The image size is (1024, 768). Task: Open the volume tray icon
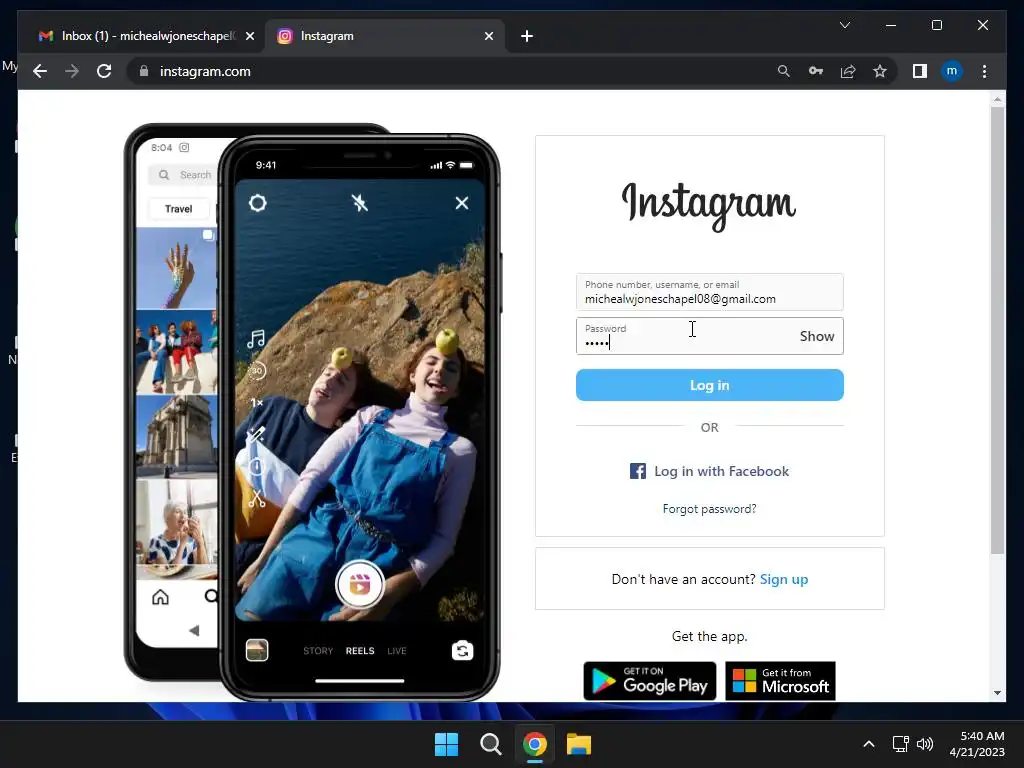(925, 744)
